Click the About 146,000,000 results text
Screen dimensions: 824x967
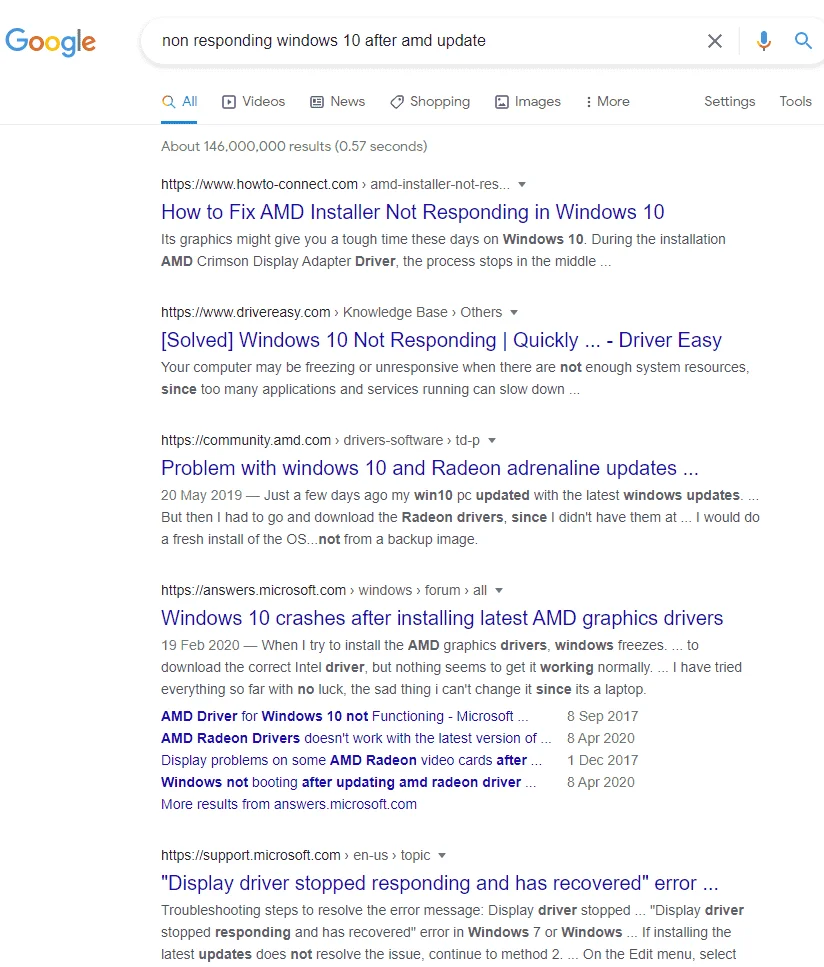294,146
